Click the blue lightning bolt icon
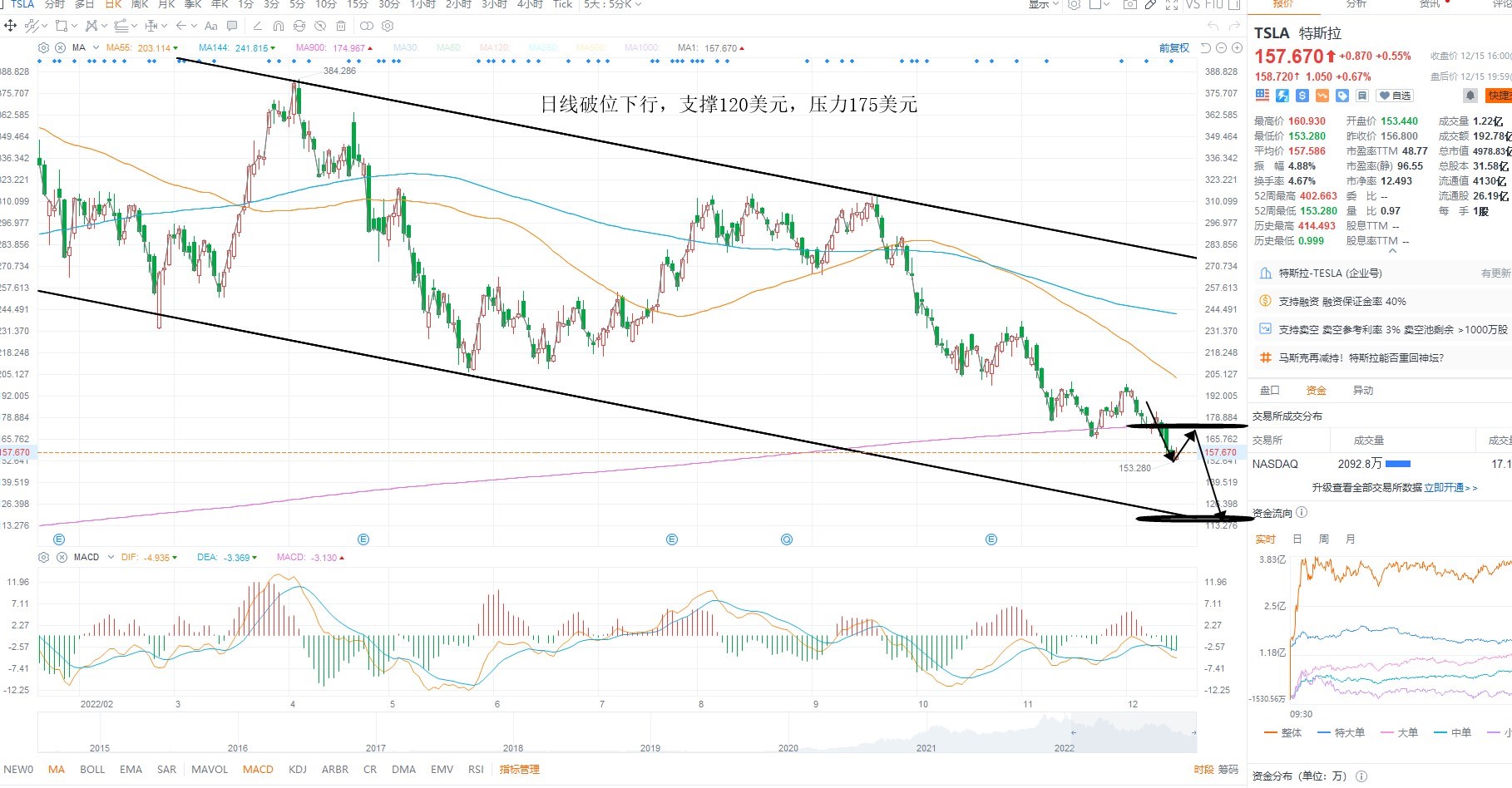Screen dimensions: 1512x788 click(x=1282, y=96)
